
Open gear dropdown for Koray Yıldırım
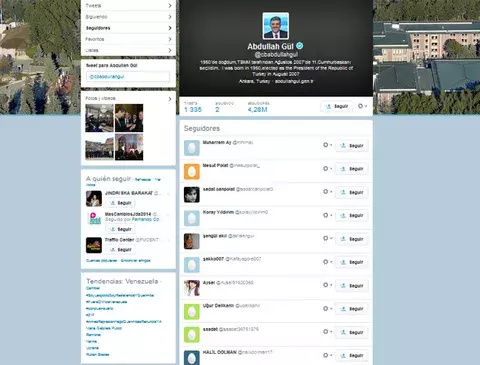327,215
